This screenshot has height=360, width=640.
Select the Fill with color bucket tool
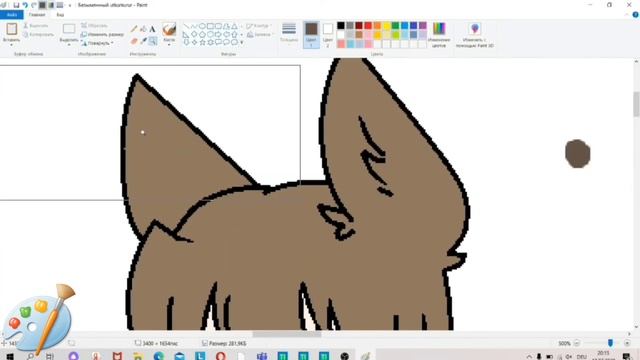[143, 29]
